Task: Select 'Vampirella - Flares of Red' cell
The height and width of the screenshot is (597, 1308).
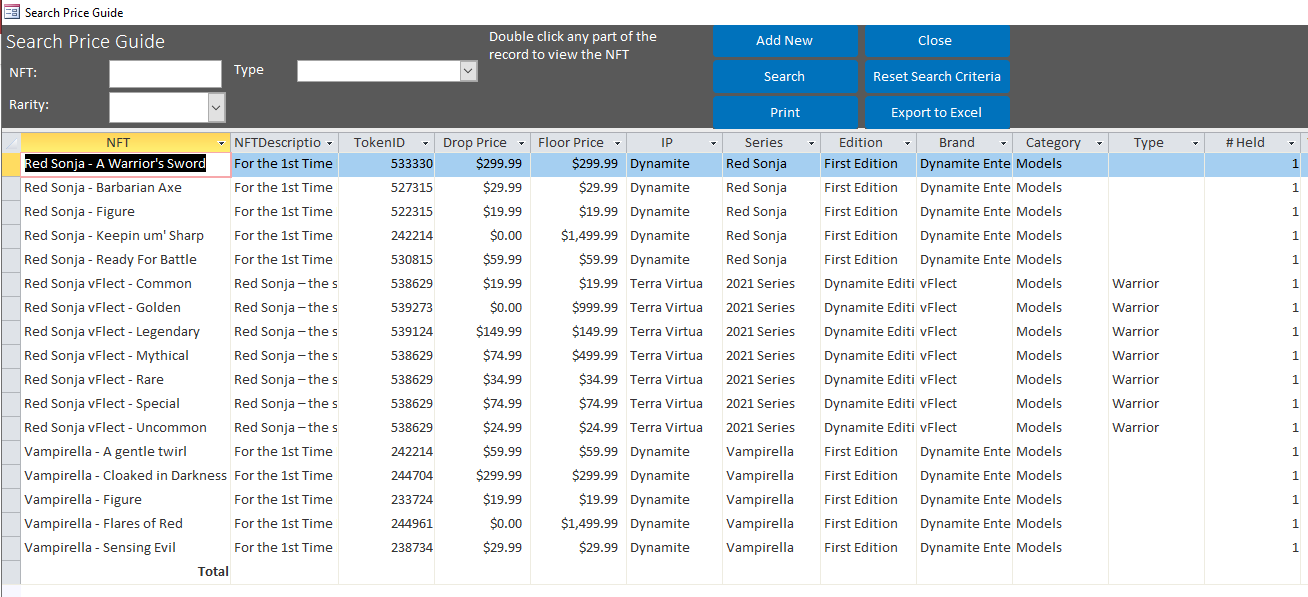Action: [x=126, y=524]
